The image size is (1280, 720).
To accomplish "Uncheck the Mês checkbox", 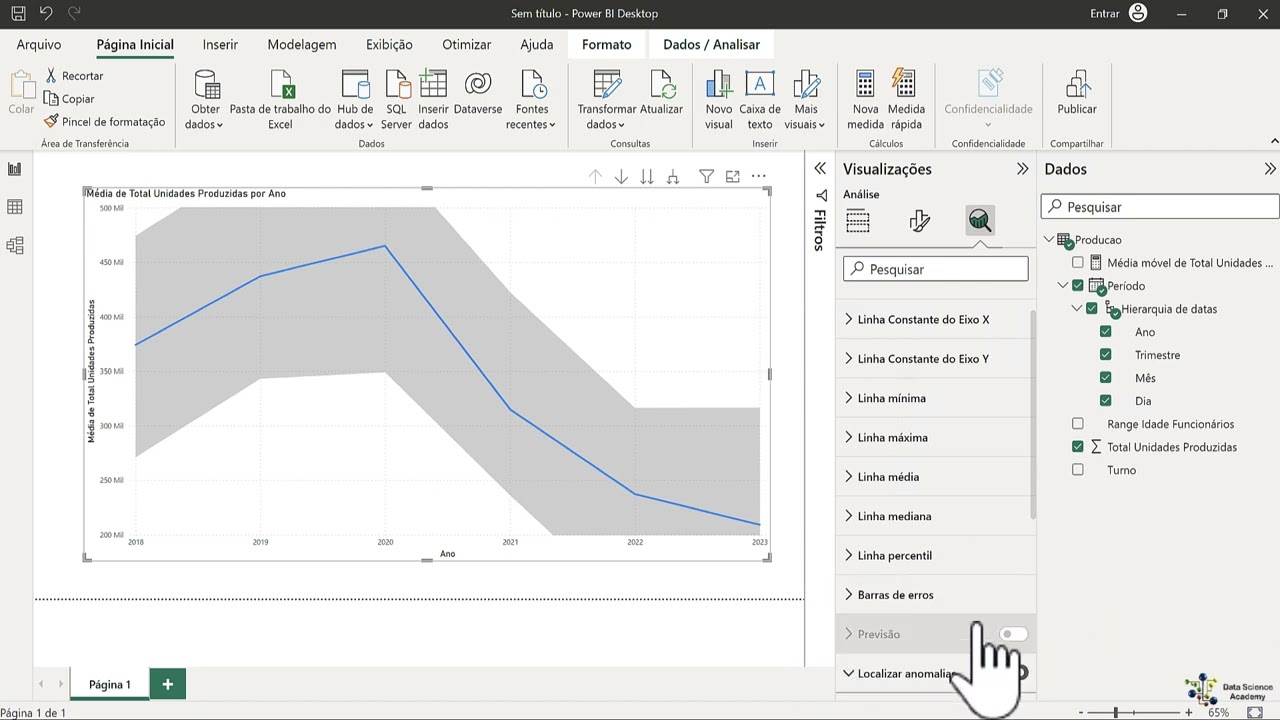I will coord(1105,378).
